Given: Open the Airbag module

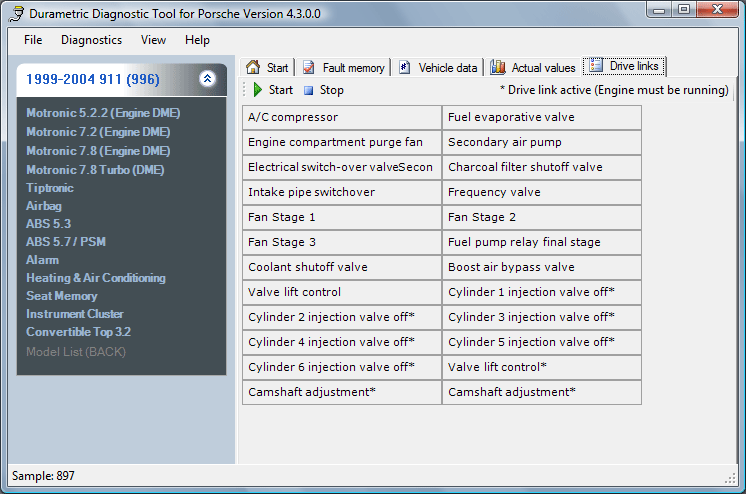Looking at the screenshot, I should [x=44, y=206].
